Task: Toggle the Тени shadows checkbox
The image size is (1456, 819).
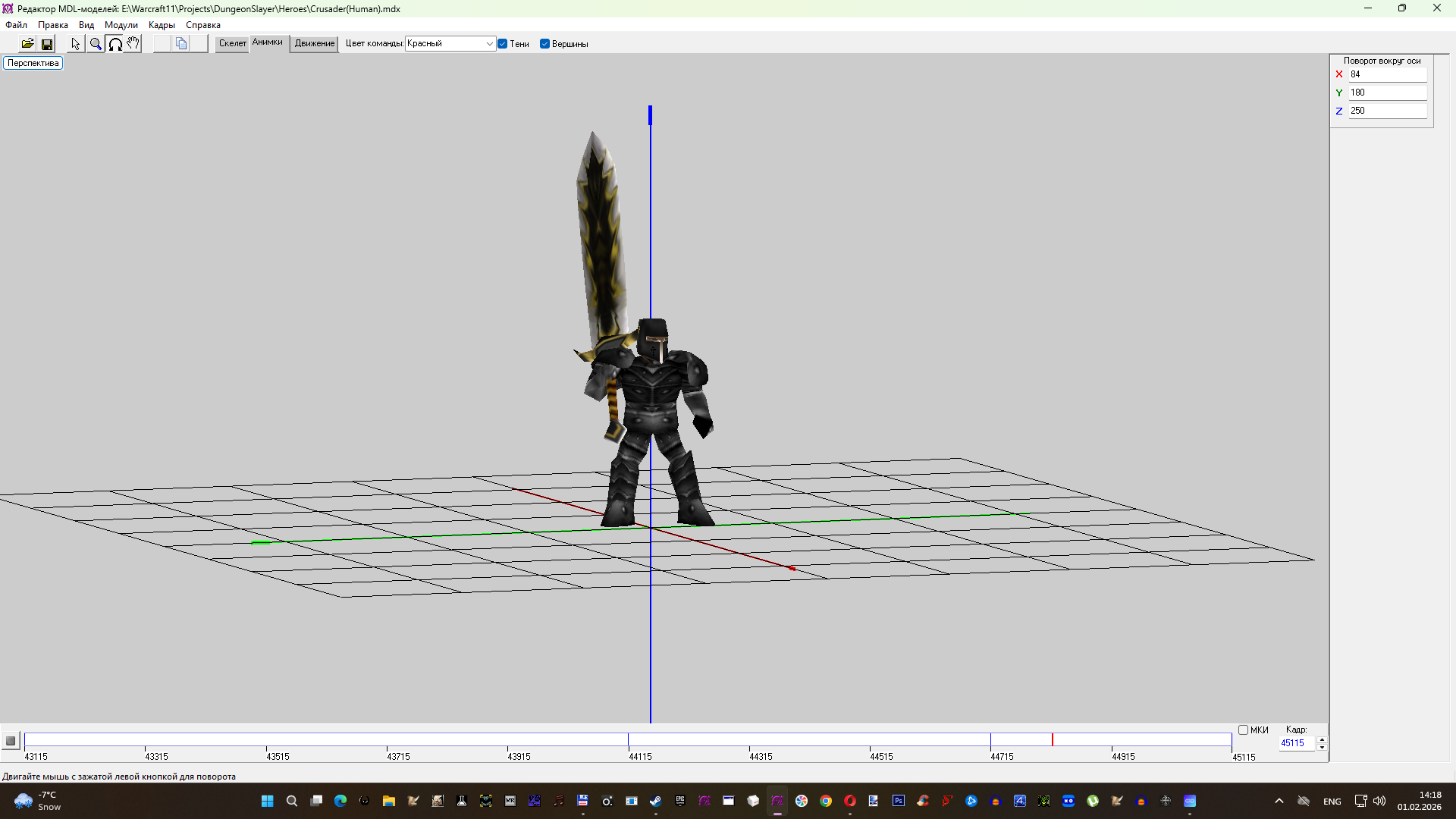Action: point(503,44)
